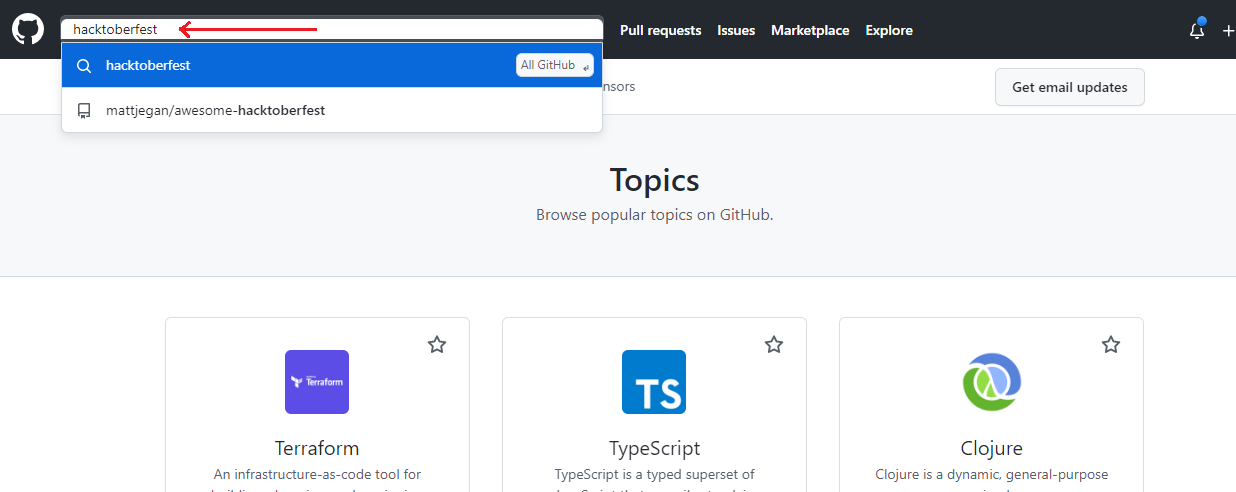Screen dimensions: 1236x492
Task: Click the Clojure logo image
Action: (x=991, y=382)
